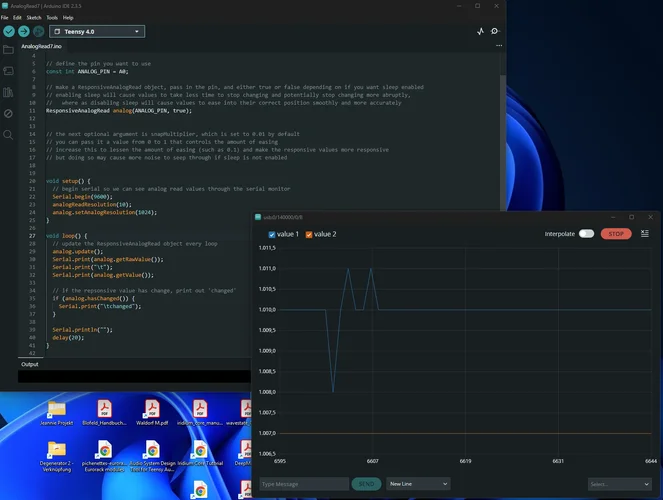This screenshot has height=500, width=663.
Task: Open the Search sidebar icon
Action: pos(9,134)
